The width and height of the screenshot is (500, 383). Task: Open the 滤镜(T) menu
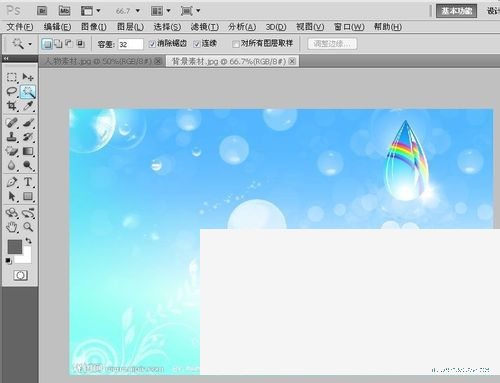point(204,27)
